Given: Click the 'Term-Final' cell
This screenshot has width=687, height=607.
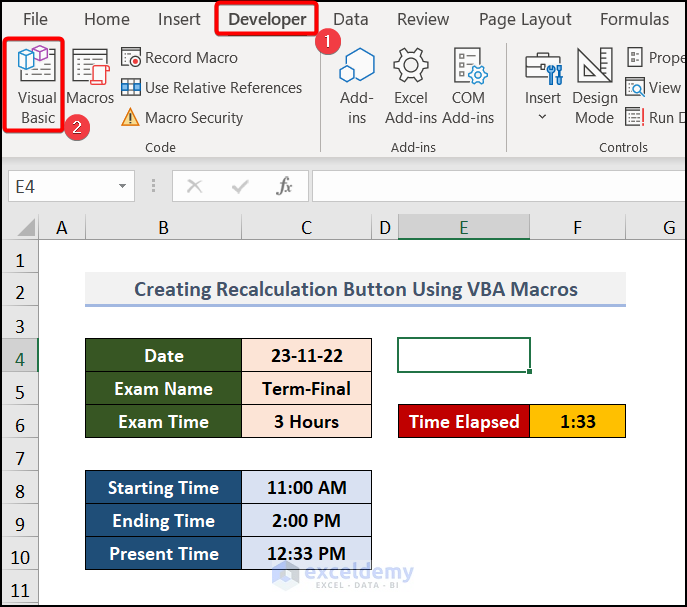Looking at the screenshot, I should click(306, 388).
